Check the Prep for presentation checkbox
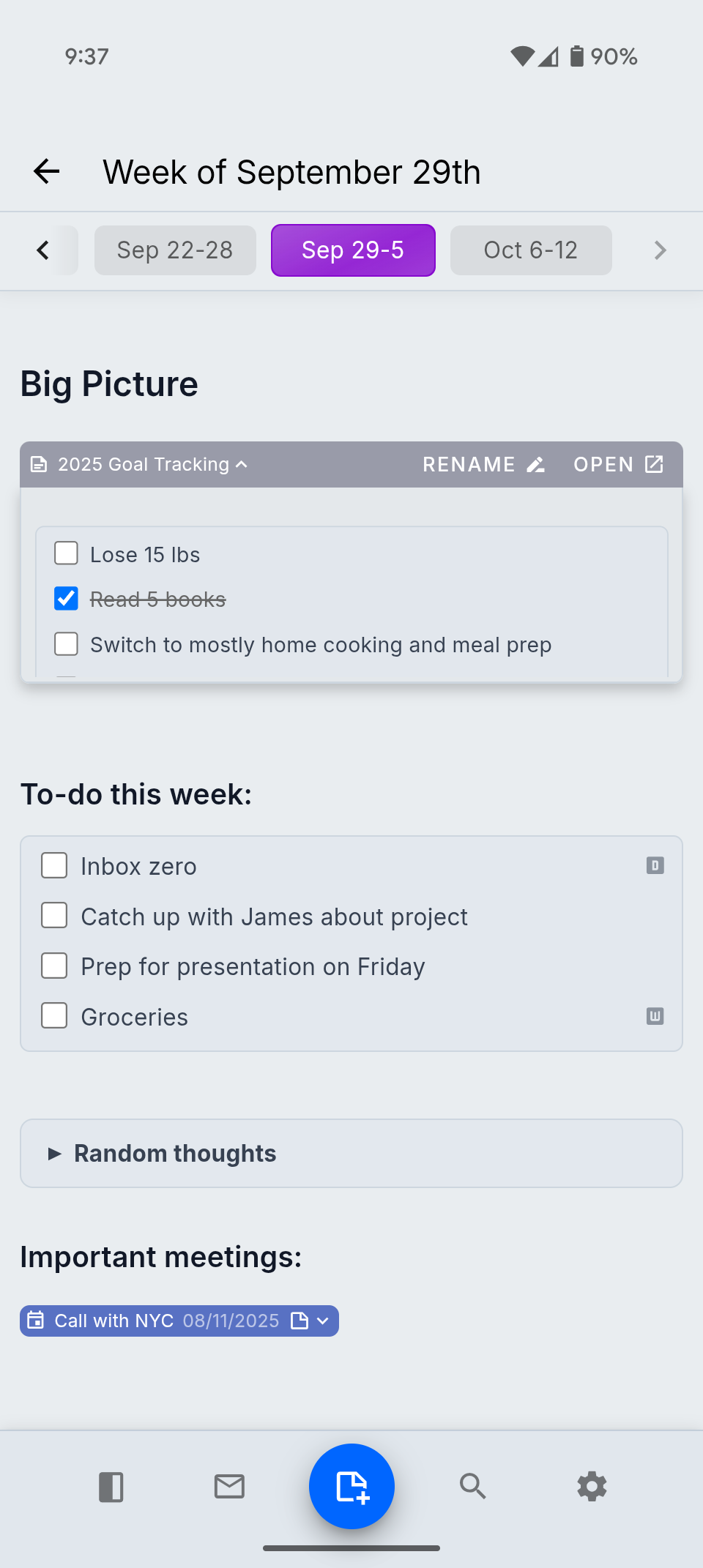The height and width of the screenshot is (1568, 703). (x=55, y=966)
